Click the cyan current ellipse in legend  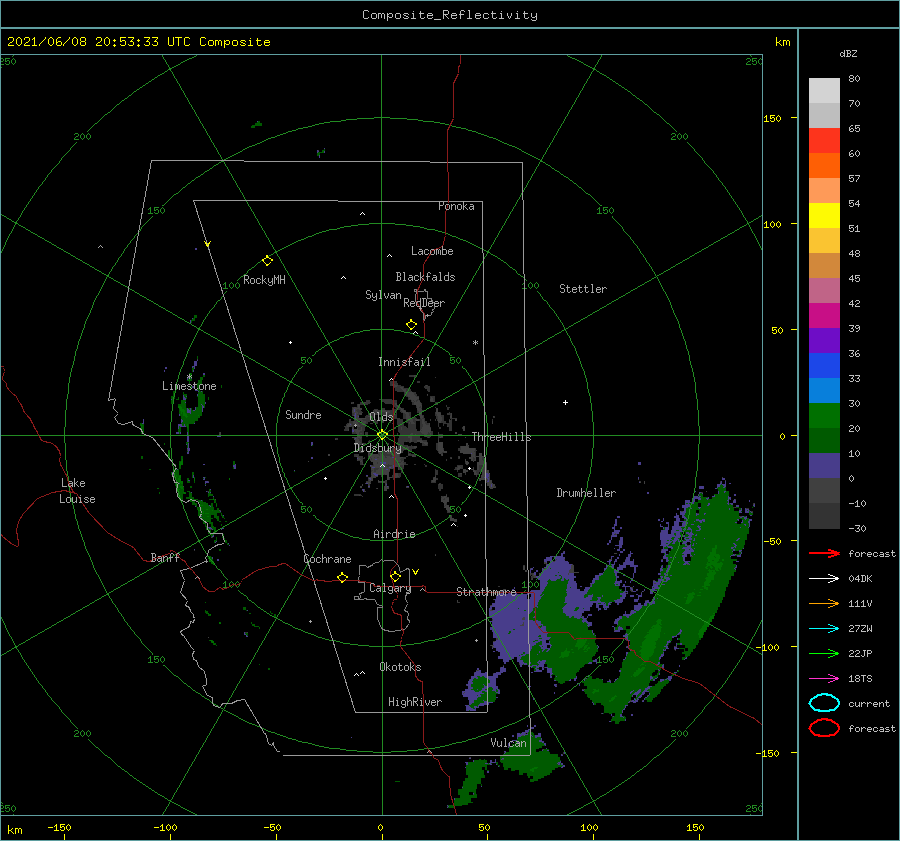(x=824, y=703)
